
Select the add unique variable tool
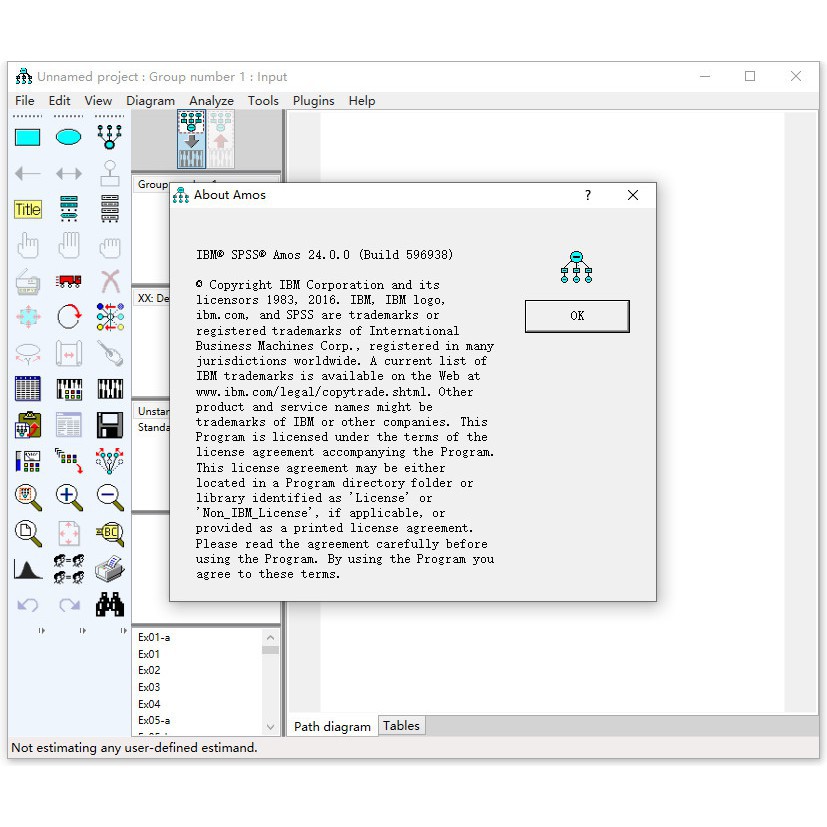pyautogui.click(x=110, y=174)
